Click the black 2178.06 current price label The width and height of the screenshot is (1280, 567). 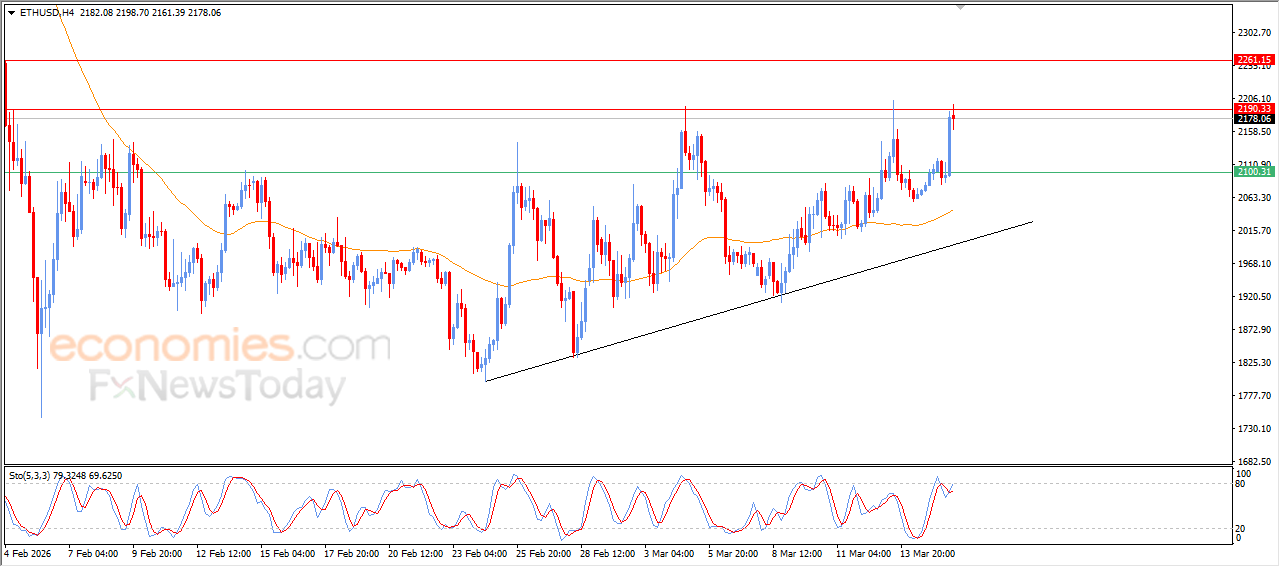(x=1254, y=119)
